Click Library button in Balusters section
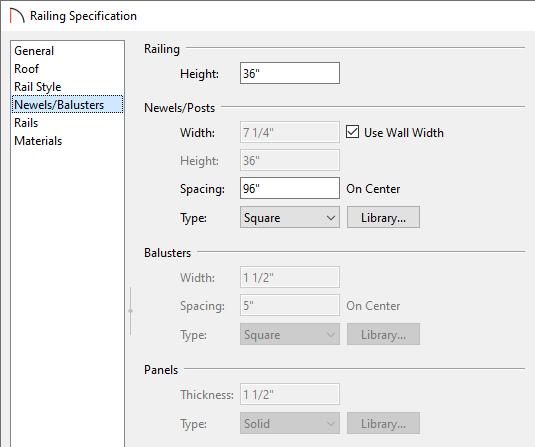The height and width of the screenshot is (447, 535). [383, 334]
